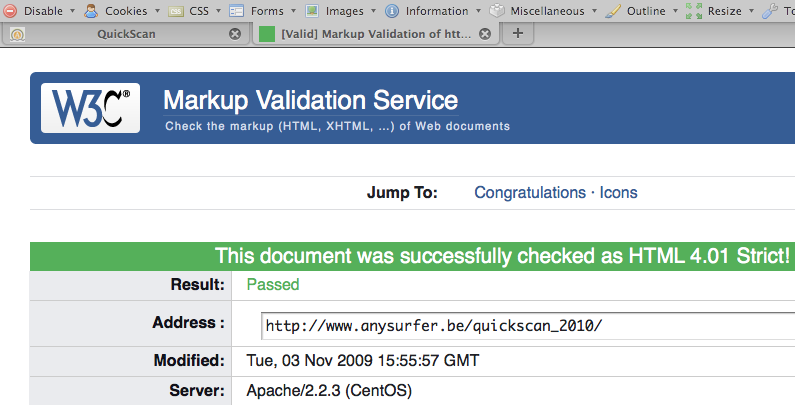
Task: Click the 'Check the markup' subtitle text
Action: tap(337, 126)
